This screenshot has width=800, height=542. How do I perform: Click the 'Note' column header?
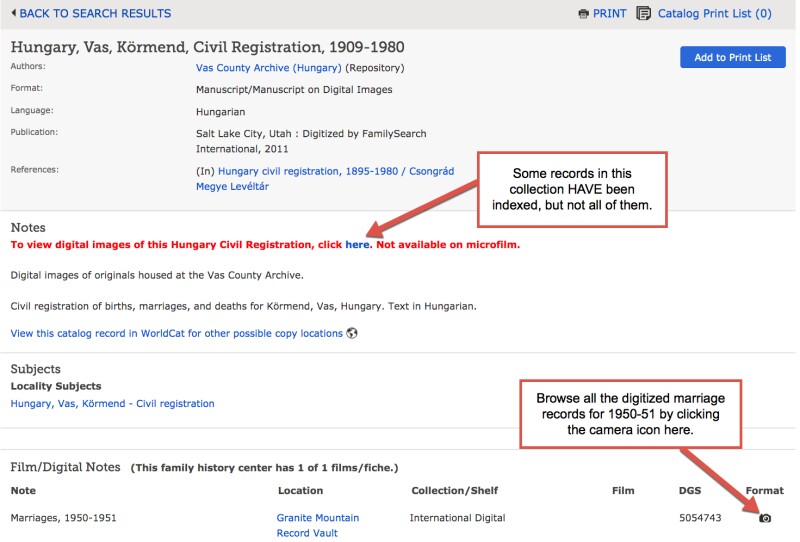(23, 490)
